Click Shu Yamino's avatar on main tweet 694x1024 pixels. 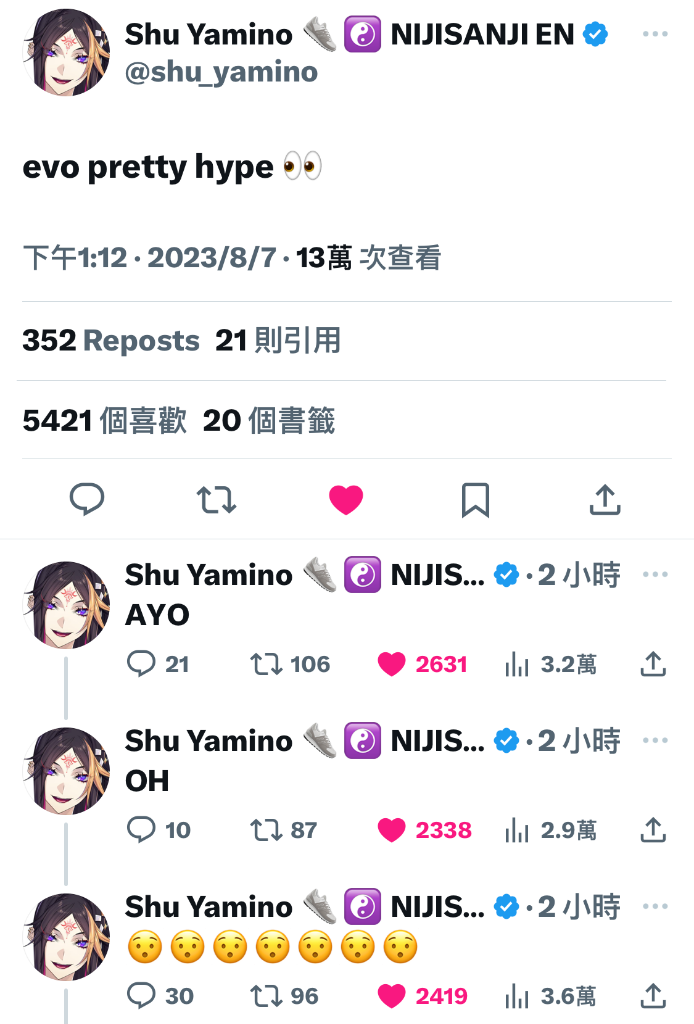(66, 52)
